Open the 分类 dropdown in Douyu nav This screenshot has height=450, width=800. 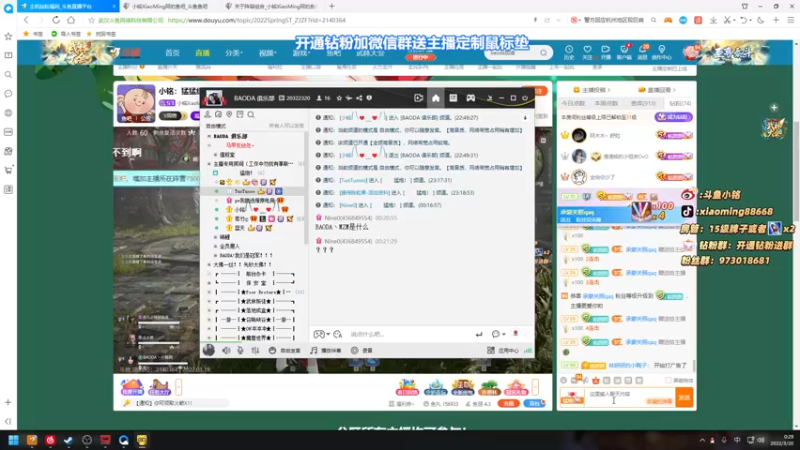coord(234,53)
